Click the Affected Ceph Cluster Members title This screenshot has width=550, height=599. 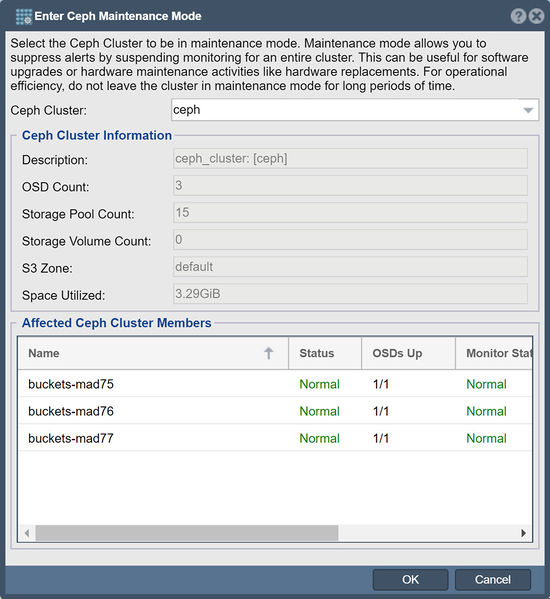click(x=116, y=323)
